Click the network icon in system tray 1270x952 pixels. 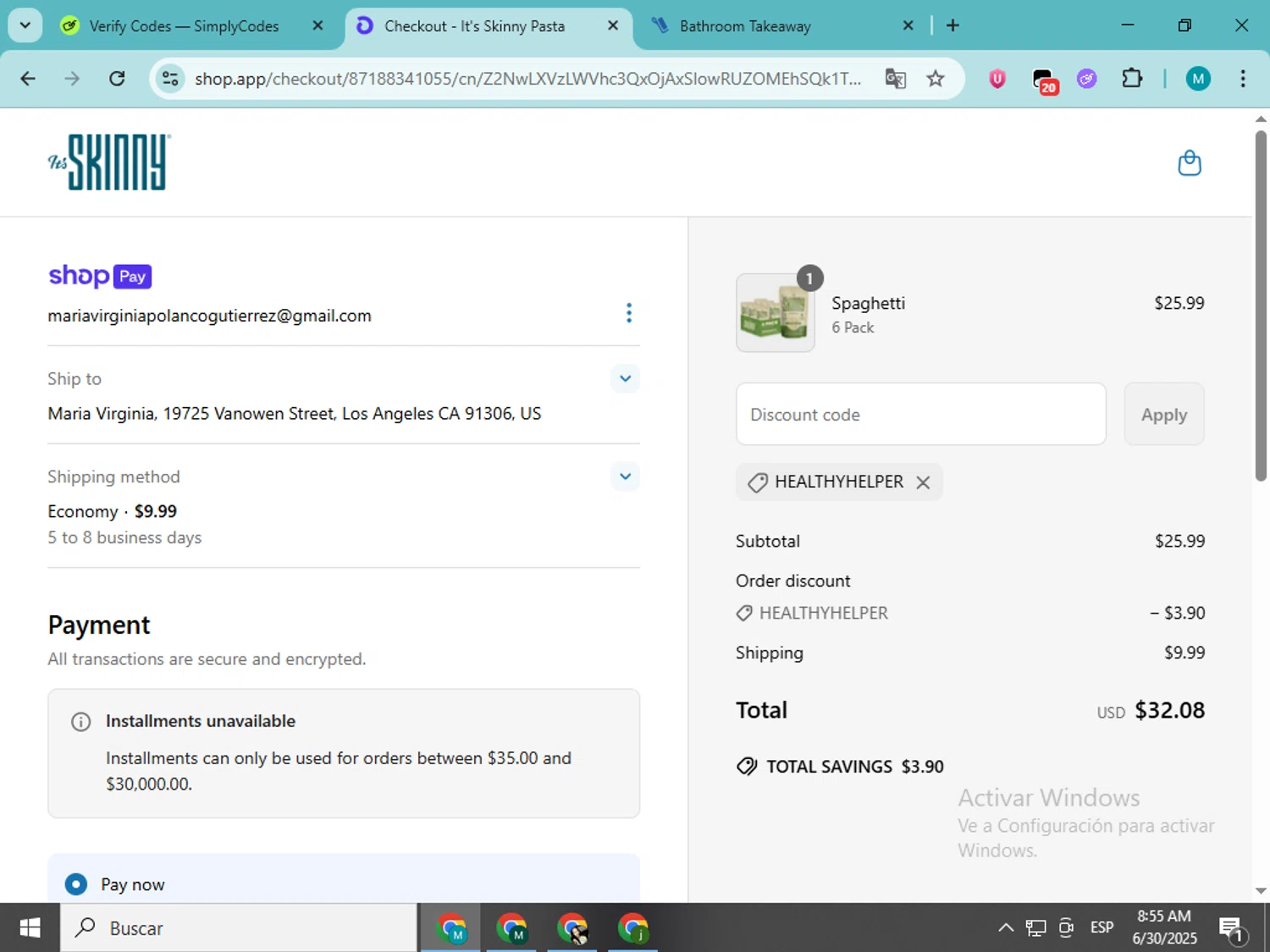pyautogui.click(x=1035, y=928)
